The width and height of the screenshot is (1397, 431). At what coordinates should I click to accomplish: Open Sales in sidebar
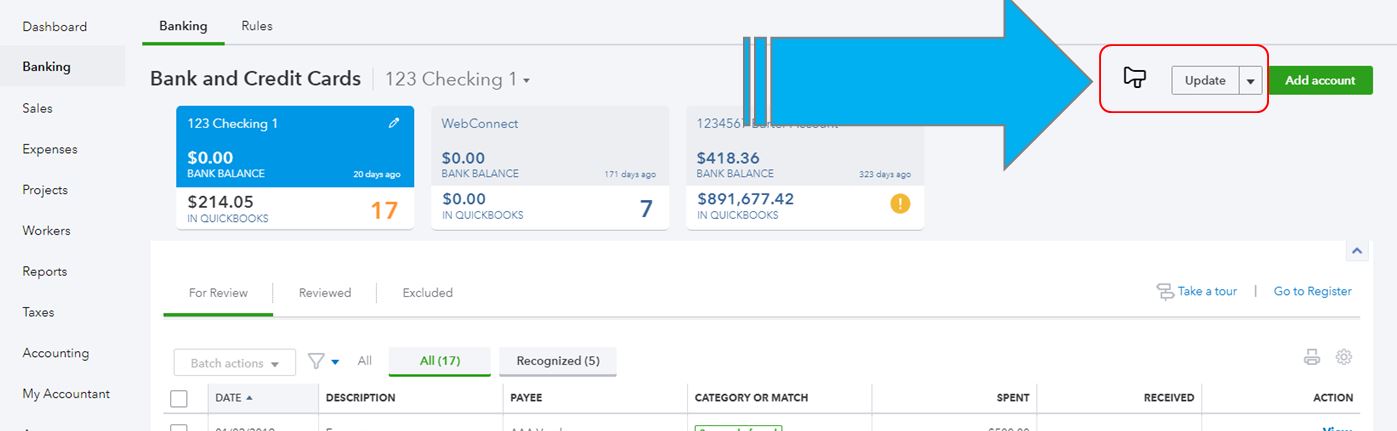pos(38,108)
